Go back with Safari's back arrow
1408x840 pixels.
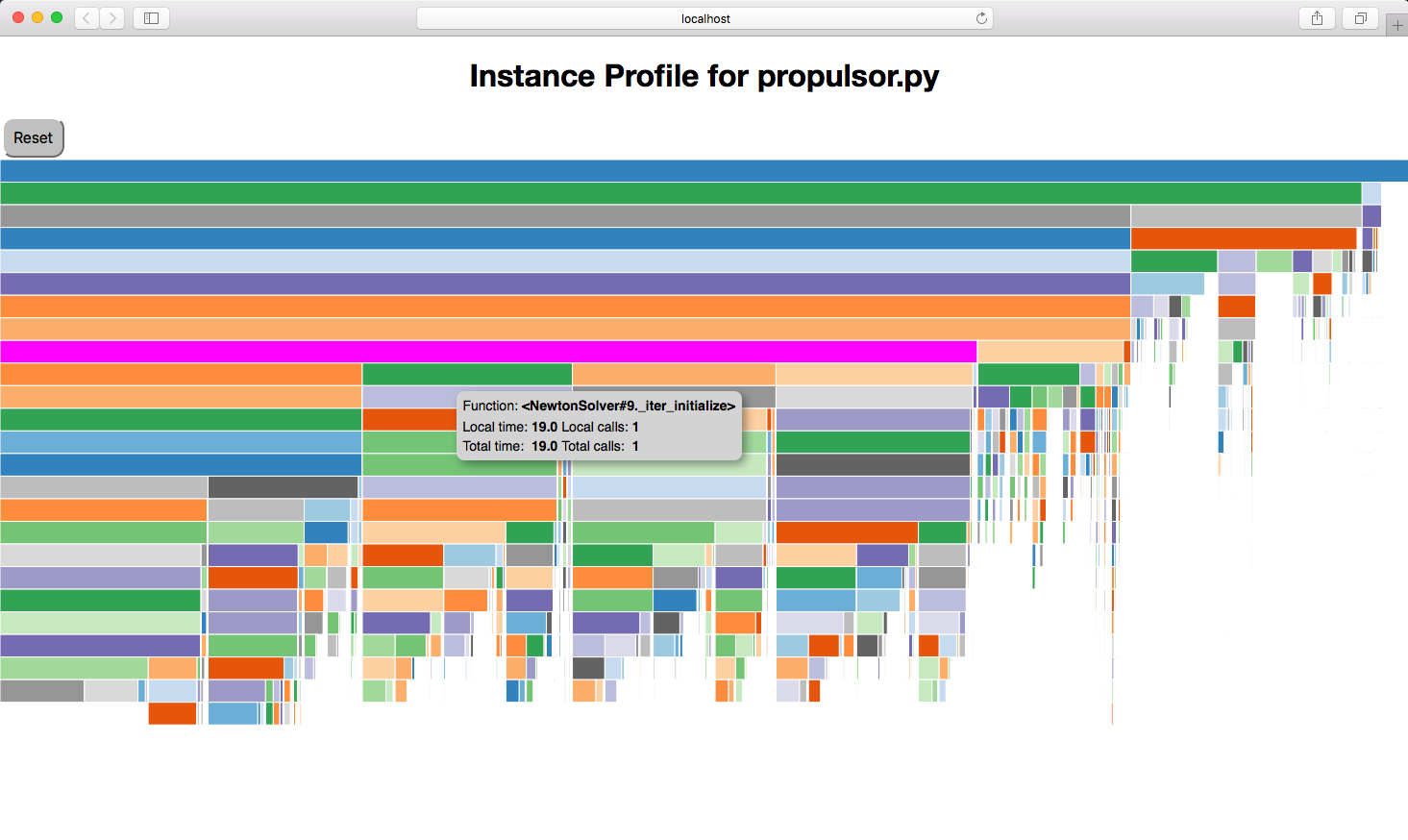tap(86, 18)
